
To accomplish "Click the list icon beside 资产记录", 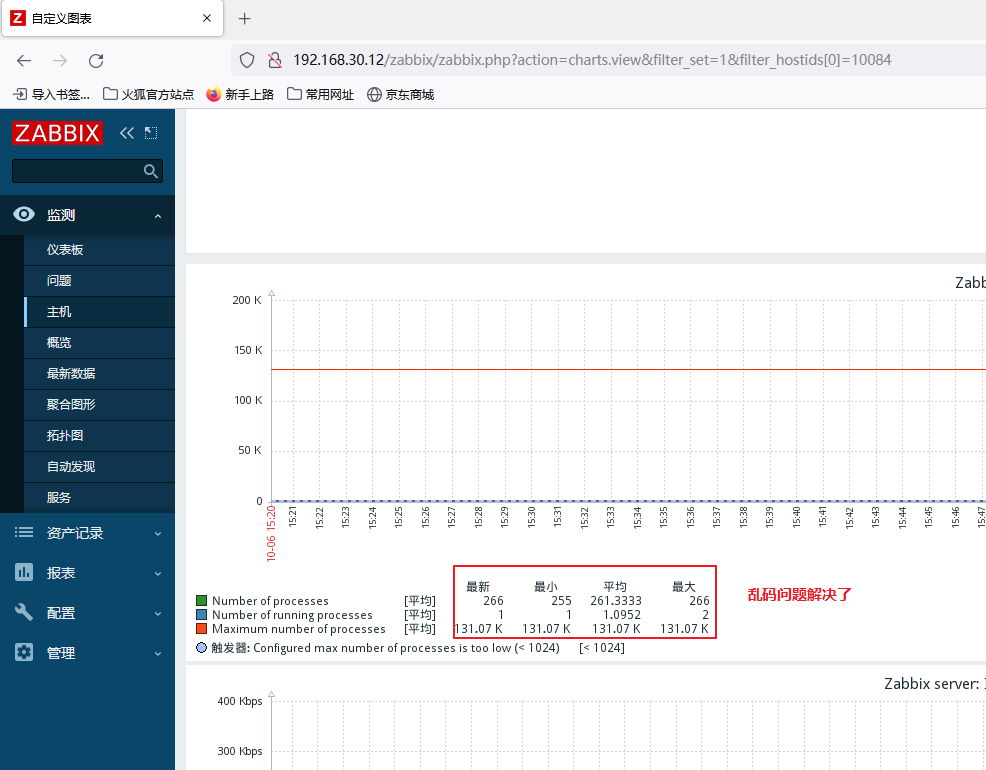I will coord(24,532).
